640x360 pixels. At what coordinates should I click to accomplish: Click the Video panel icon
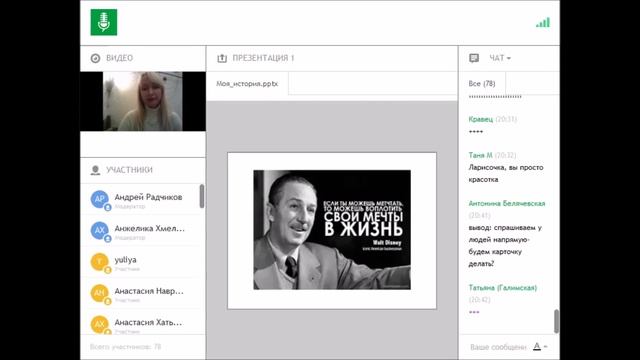click(x=95, y=58)
